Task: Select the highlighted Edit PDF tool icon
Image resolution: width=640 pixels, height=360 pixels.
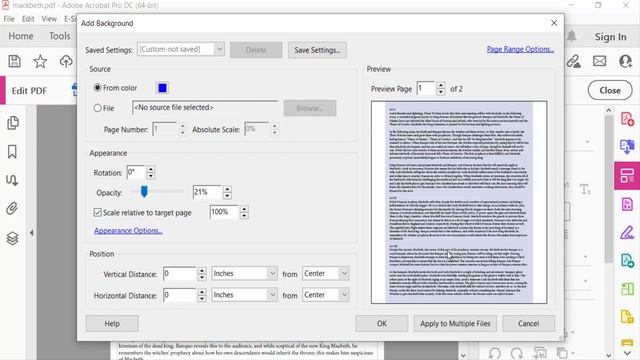Action: tap(627, 176)
